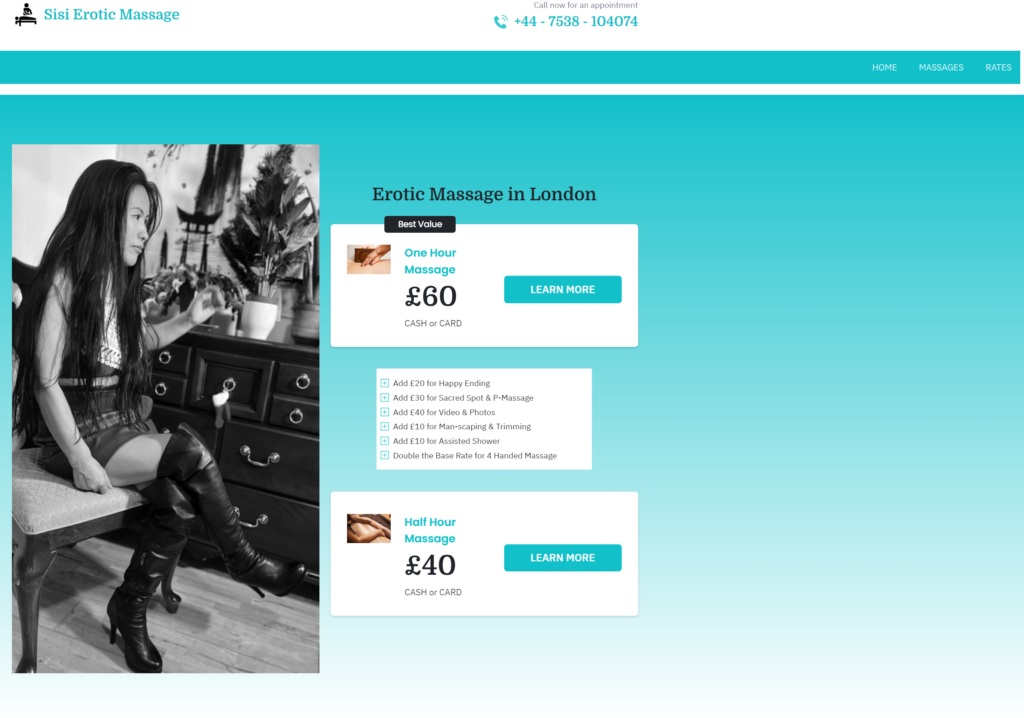Open the HOME menu item

[x=884, y=67]
